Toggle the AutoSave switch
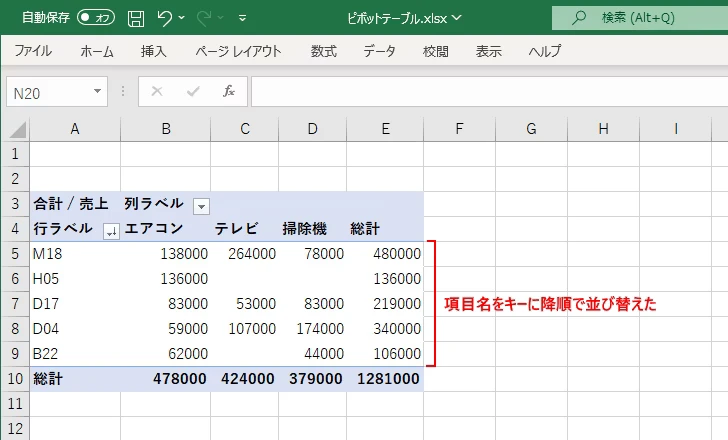Viewport: 728px width, 440px height. (x=96, y=18)
